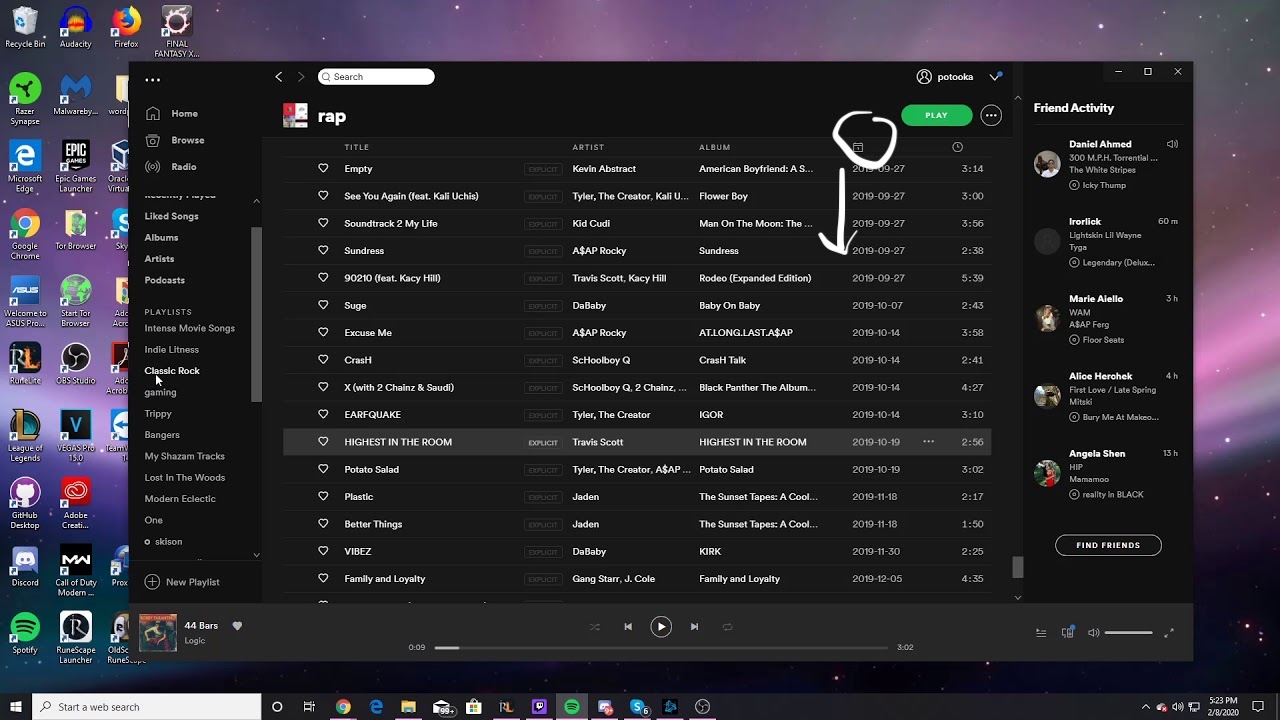Open the play queue

[1041, 633]
